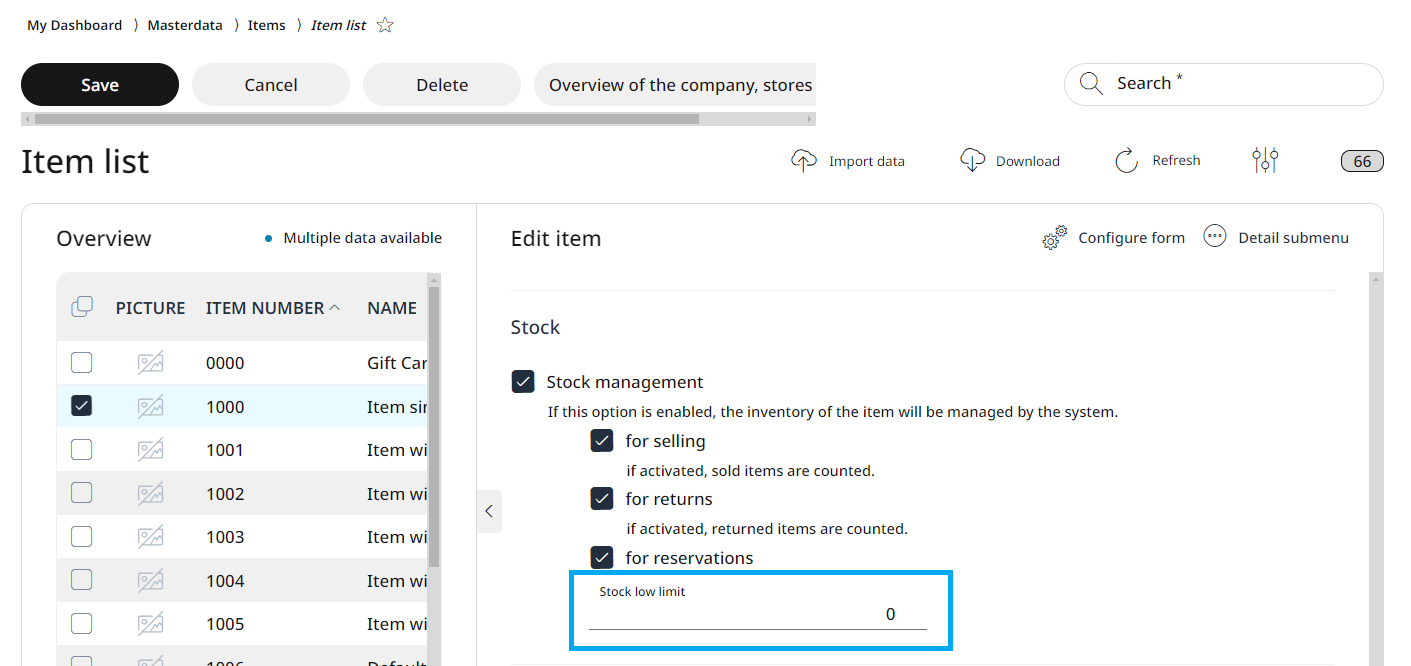Sort by ITEM NUMBER column header

(273, 308)
